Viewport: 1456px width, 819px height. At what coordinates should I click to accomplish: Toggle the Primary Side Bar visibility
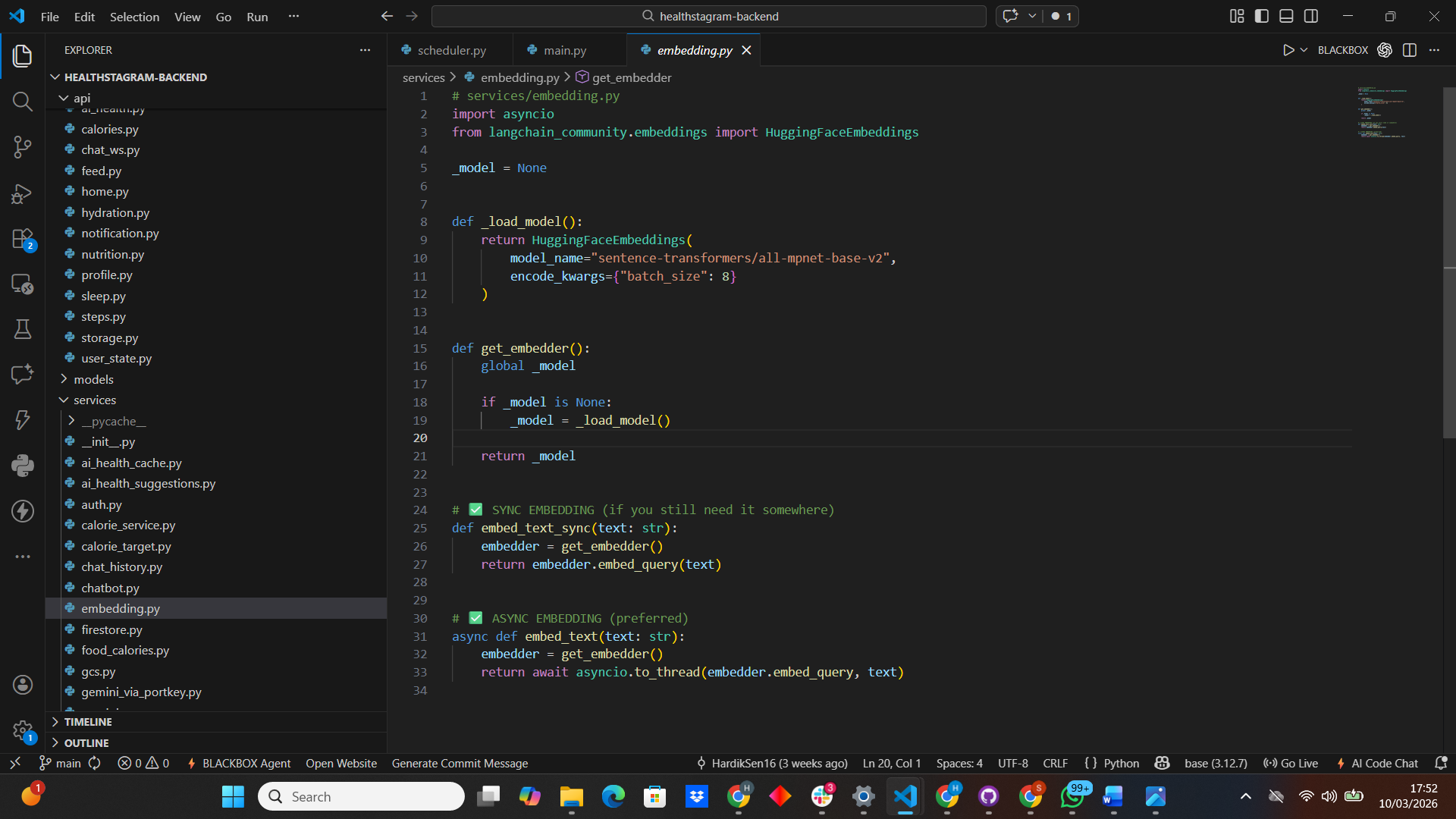[x=1262, y=16]
